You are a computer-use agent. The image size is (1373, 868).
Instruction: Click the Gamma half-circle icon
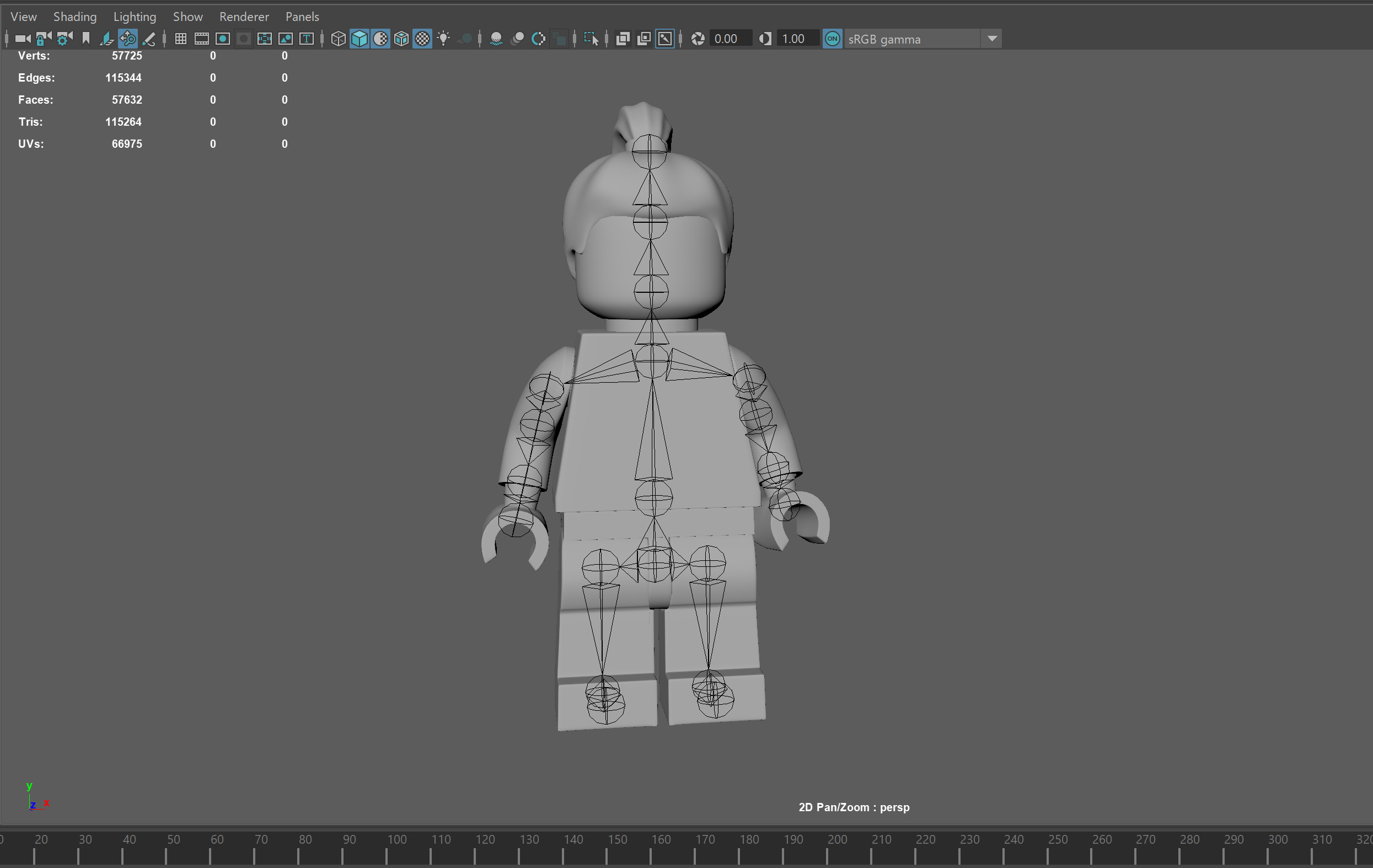pyautogui.click(x=765, y=39)
